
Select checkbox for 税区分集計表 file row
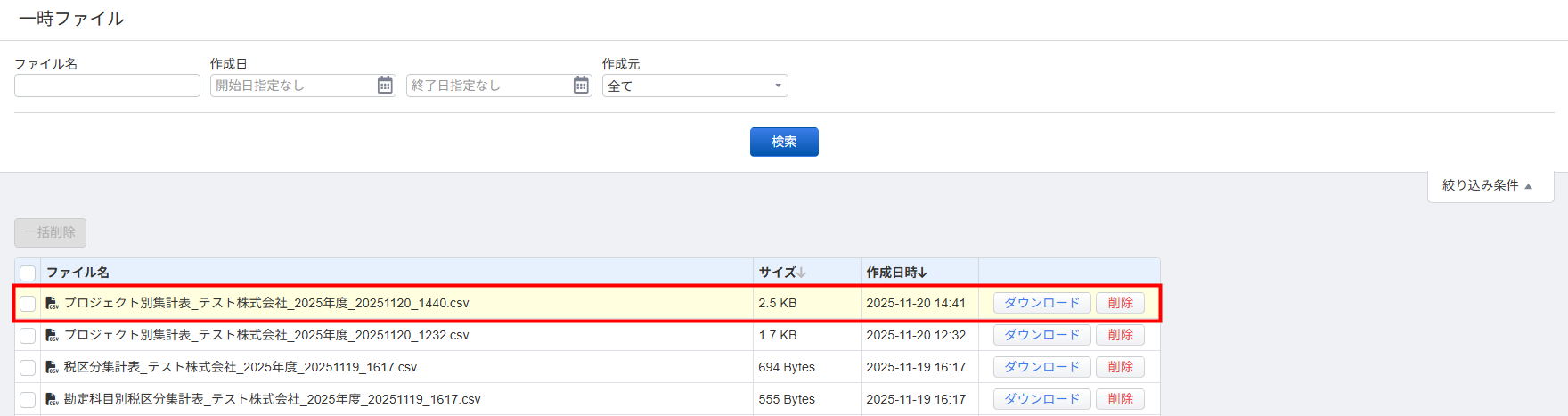[x=28, y=368]
